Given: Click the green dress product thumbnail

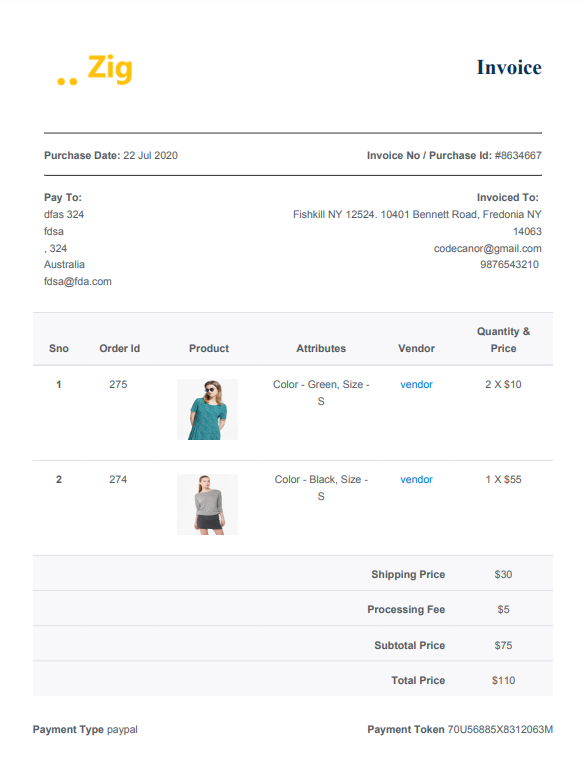Looking at the screenshot, I should [207, 409].
